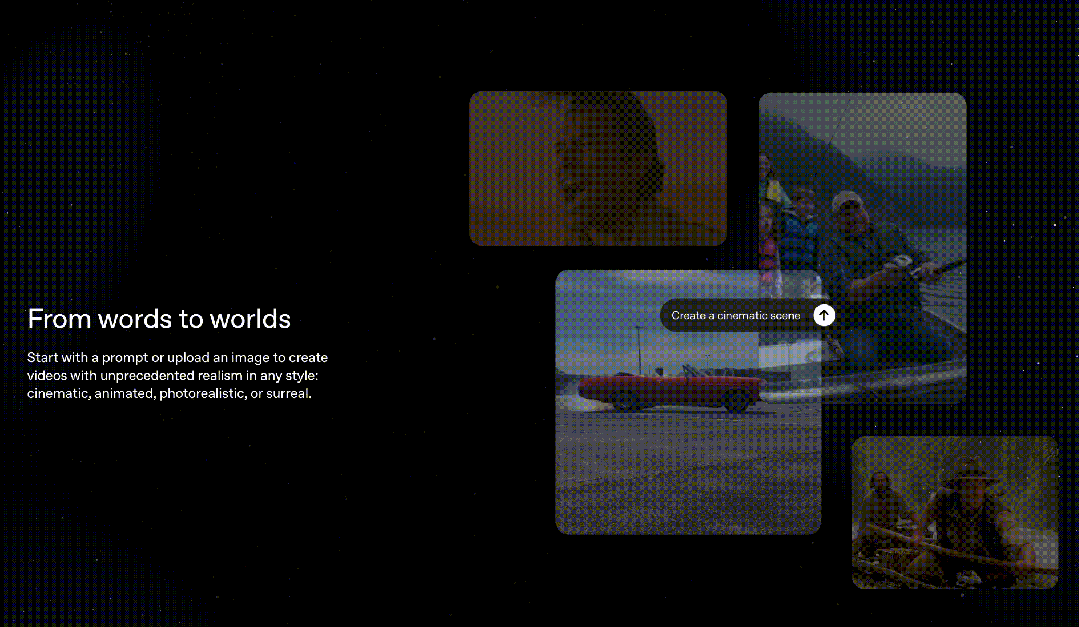The image size is (1079, 627).
Task: Click the red convertible car
Action: (x=668, y=390)
